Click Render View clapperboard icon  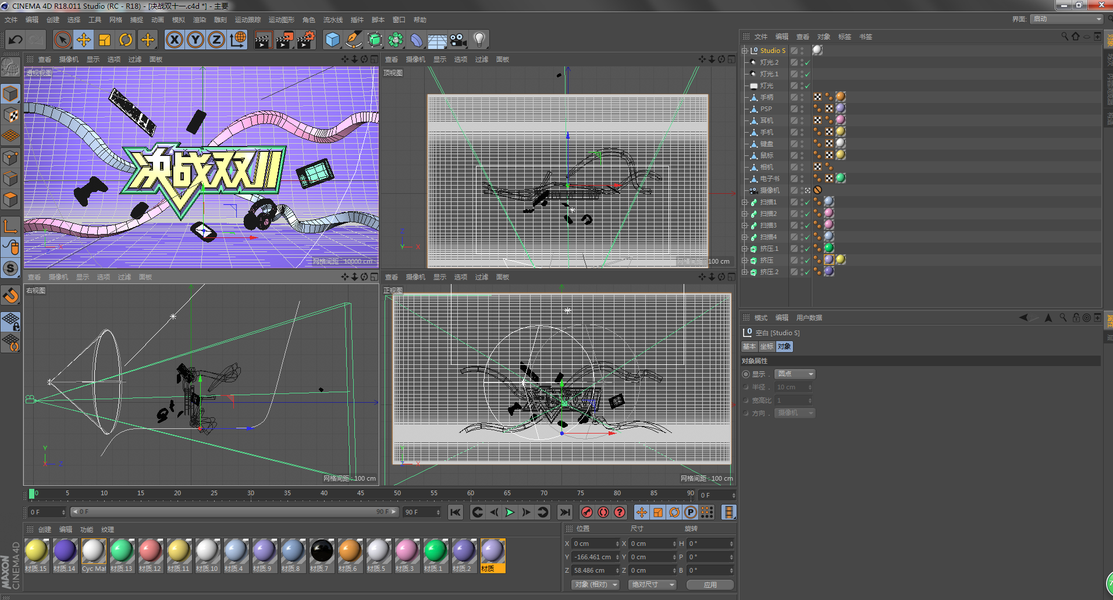(x=263, y=40)
